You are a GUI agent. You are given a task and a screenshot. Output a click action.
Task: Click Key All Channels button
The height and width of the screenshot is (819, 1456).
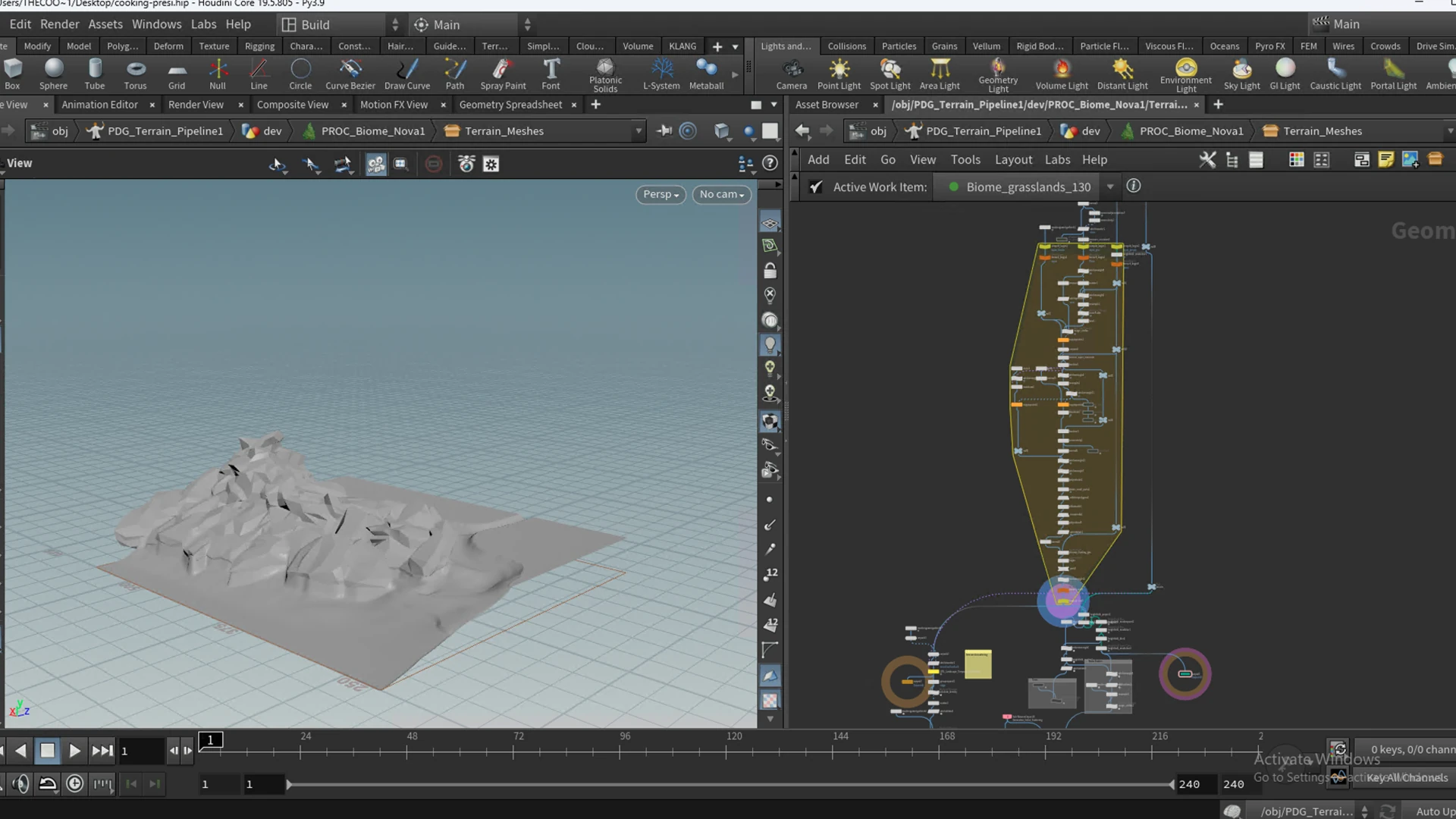pos(1407,777)
